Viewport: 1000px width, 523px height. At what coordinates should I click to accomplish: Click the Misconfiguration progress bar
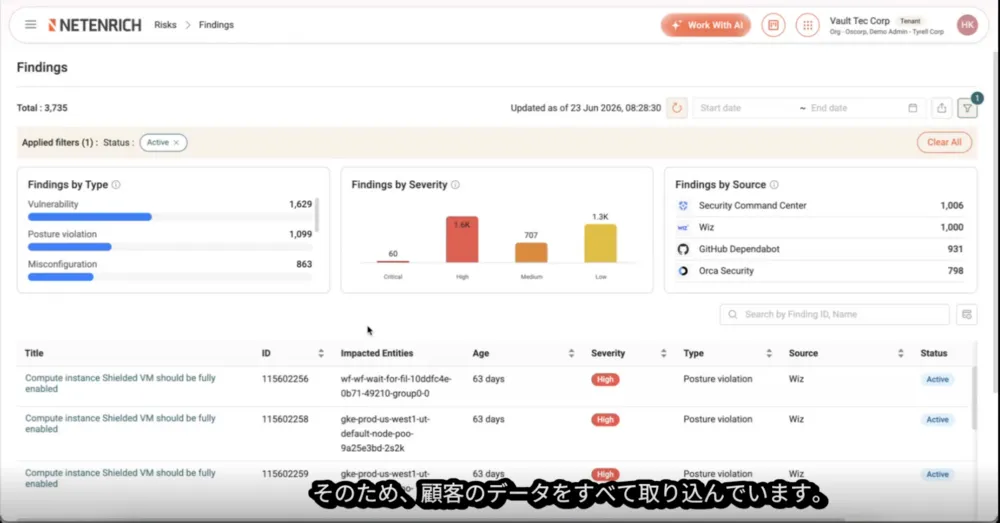(x=170, y=277)
